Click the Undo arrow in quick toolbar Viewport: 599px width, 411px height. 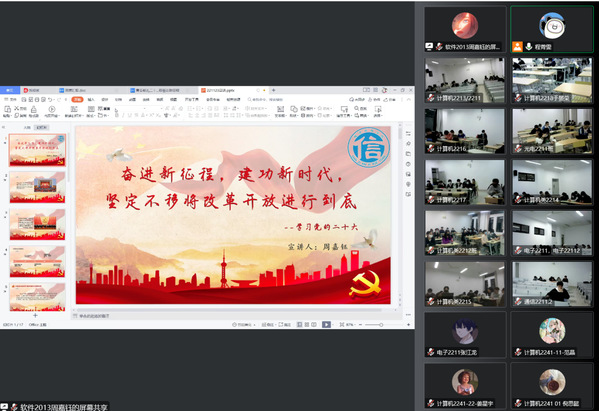click(50, 100)
